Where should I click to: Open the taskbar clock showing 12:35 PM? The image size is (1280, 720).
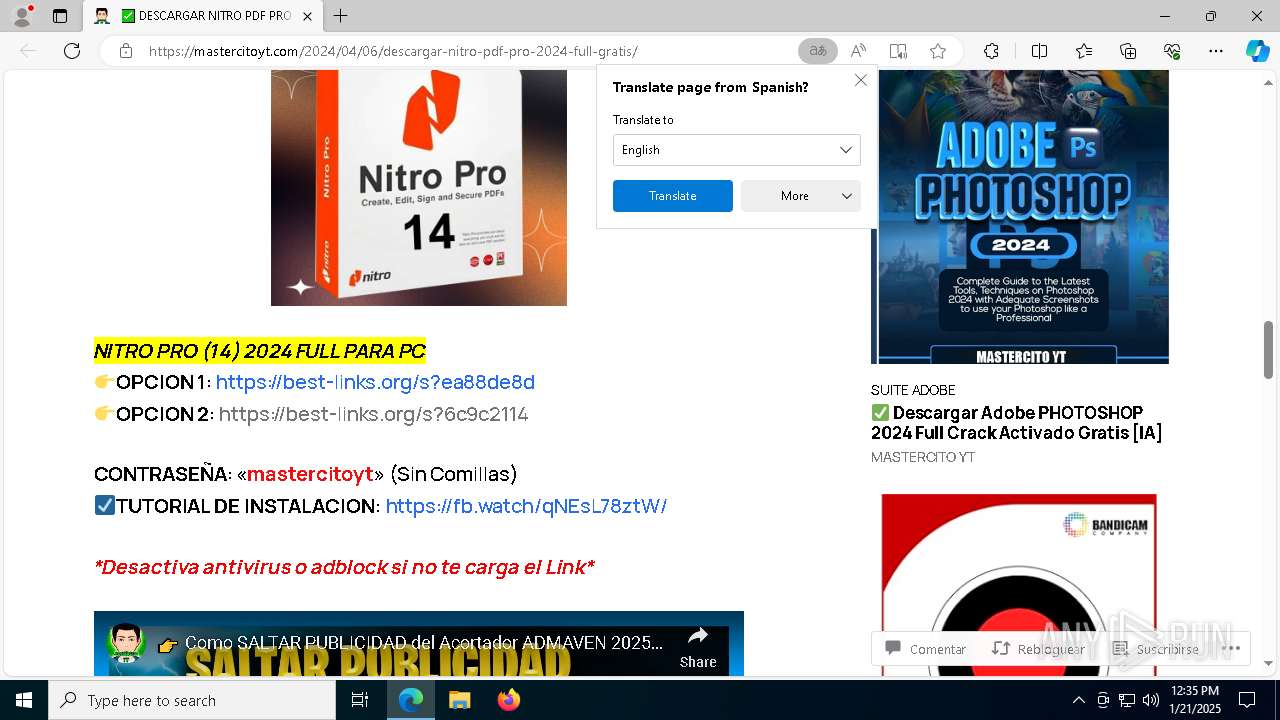coord(1194,700)
